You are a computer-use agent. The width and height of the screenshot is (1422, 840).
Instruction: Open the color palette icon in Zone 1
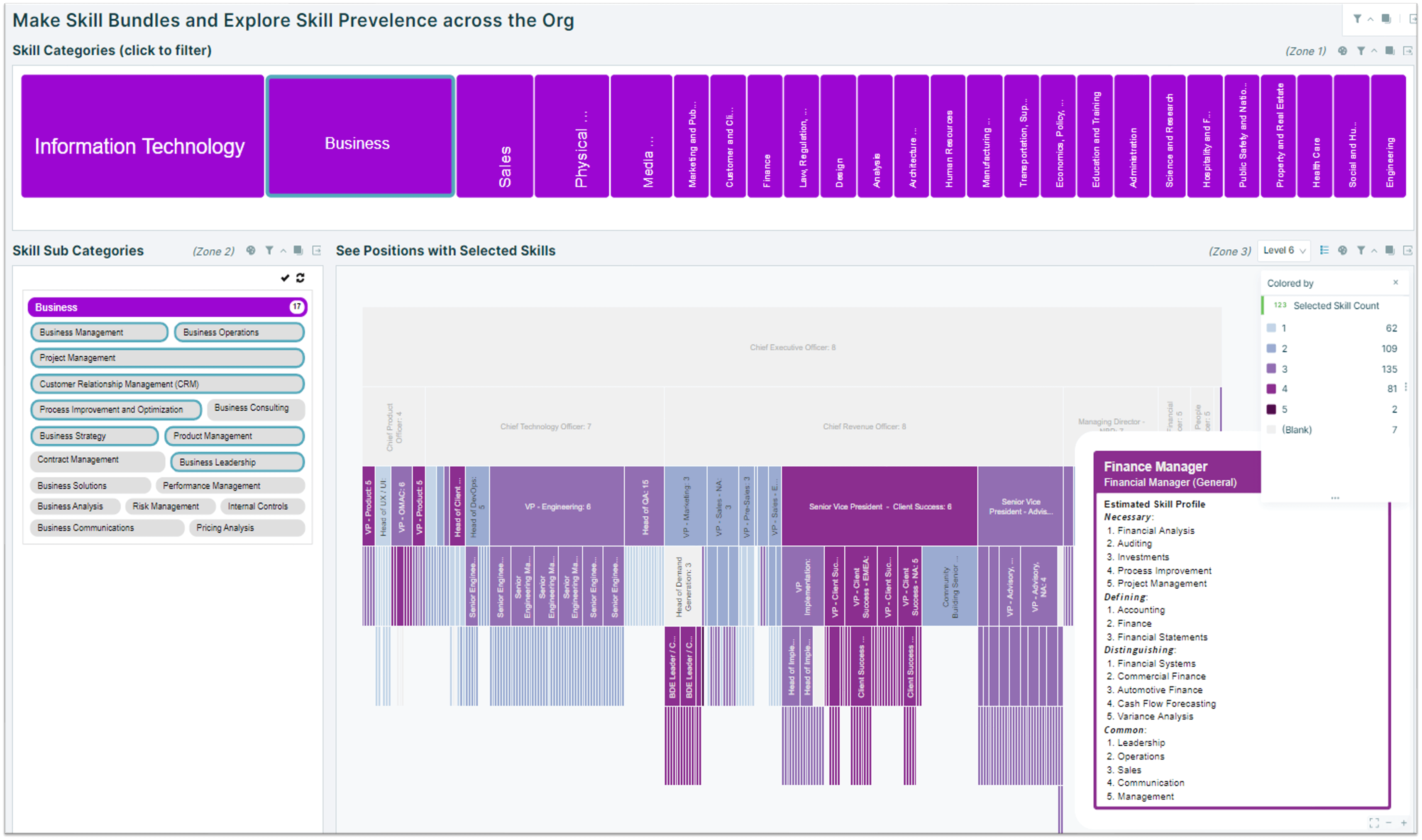tap(1342, 50)
